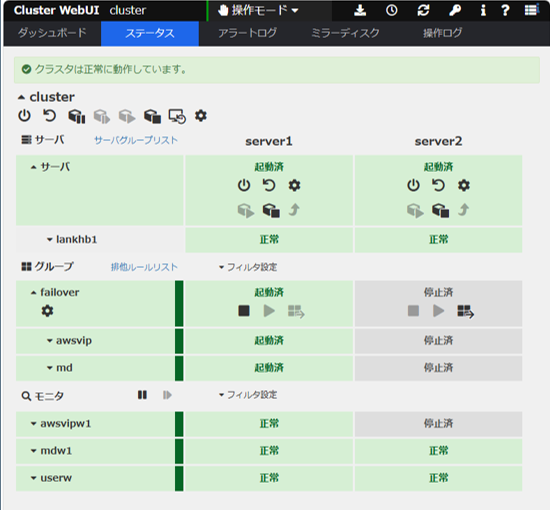Reboot server1 using its reboot icon
The width and height of the screenshot is (550, 510).
[x=269, y=185]
